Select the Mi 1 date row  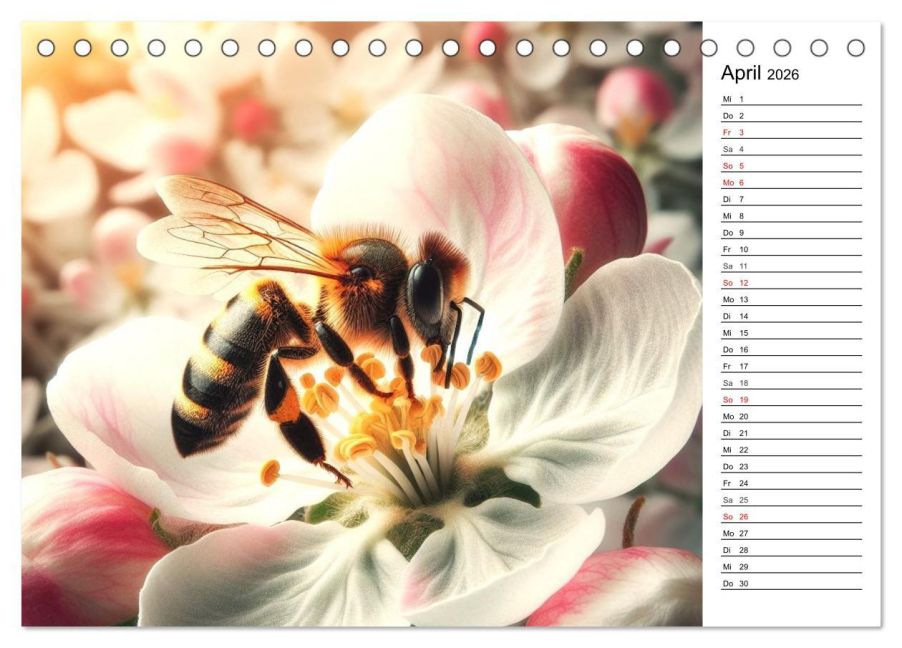click(791, 99)
